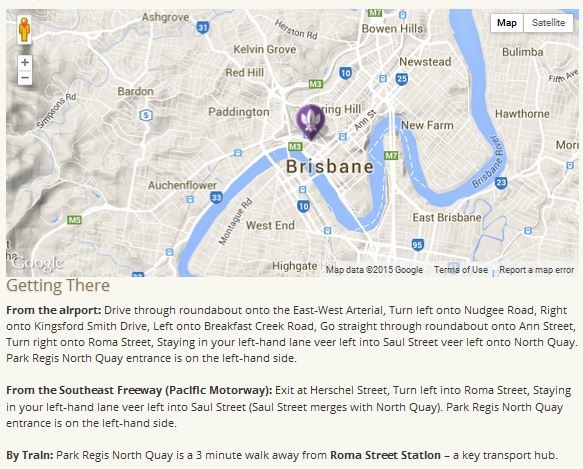Click the Google logo on map
Viewport: 583px width, 469px height.
point(38,264)
